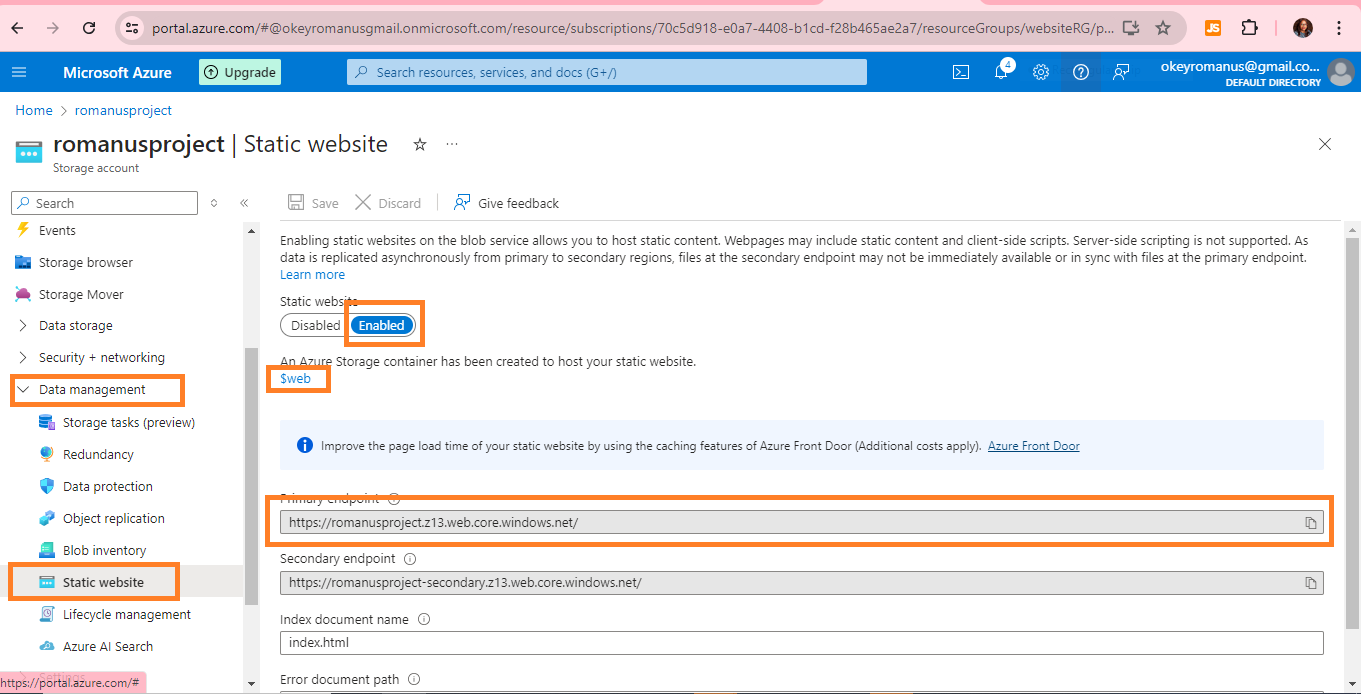Favorite the resource with the star icon
The image size is (1361, 694).
[420, 145]
